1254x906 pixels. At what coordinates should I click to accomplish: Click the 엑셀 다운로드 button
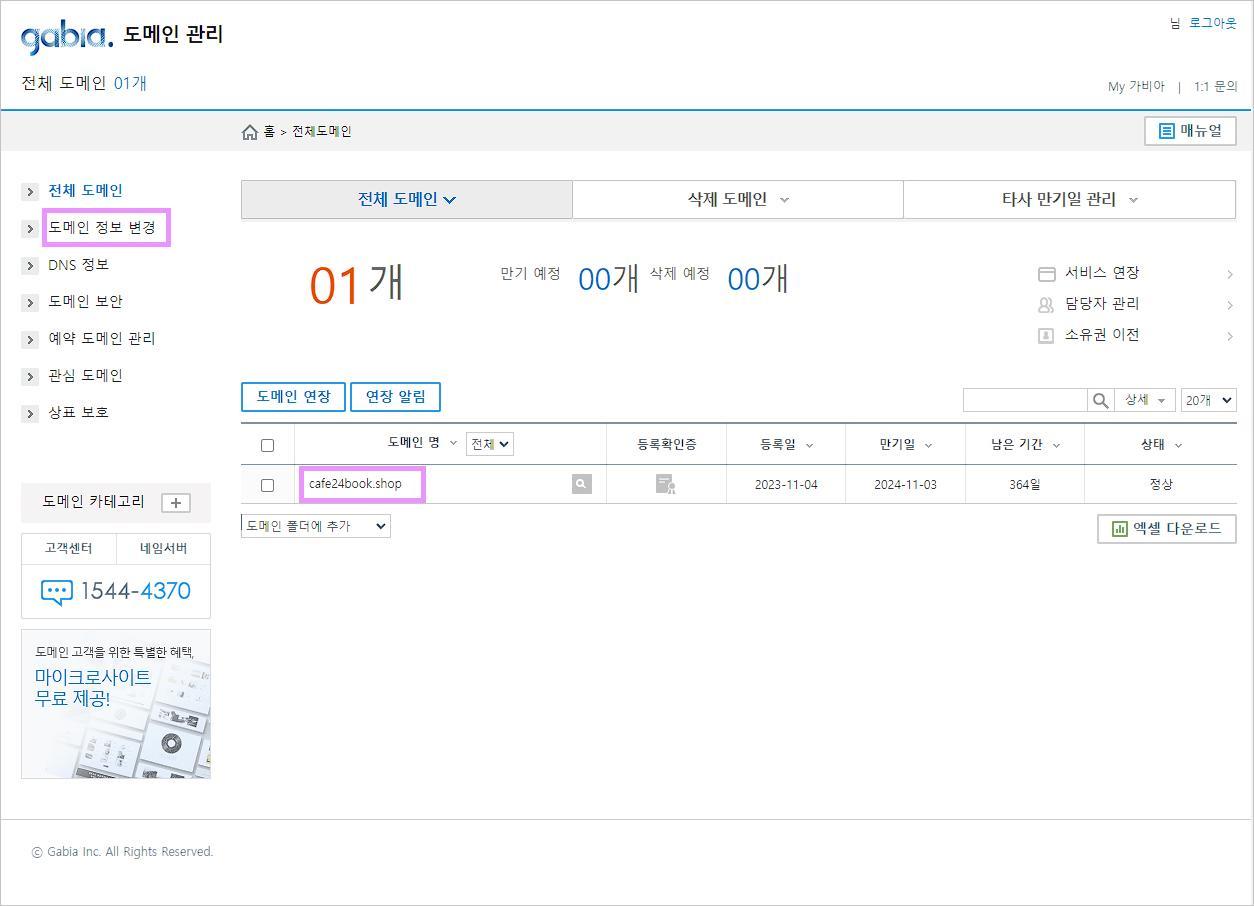click(x=1166, y=529)
